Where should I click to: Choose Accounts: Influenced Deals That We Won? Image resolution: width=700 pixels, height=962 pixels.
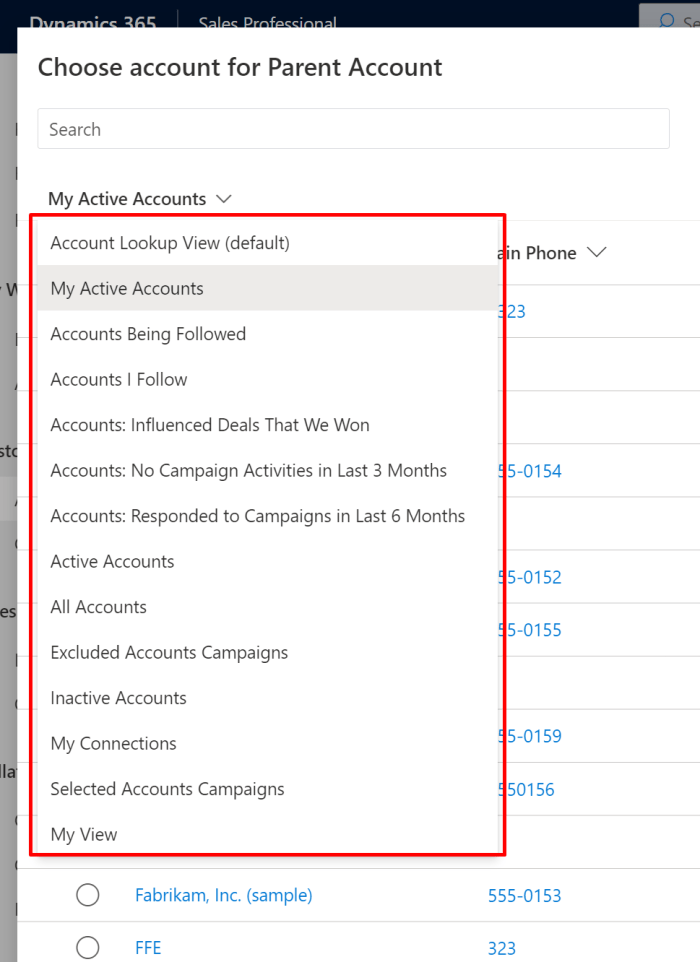tap(210, 424)
